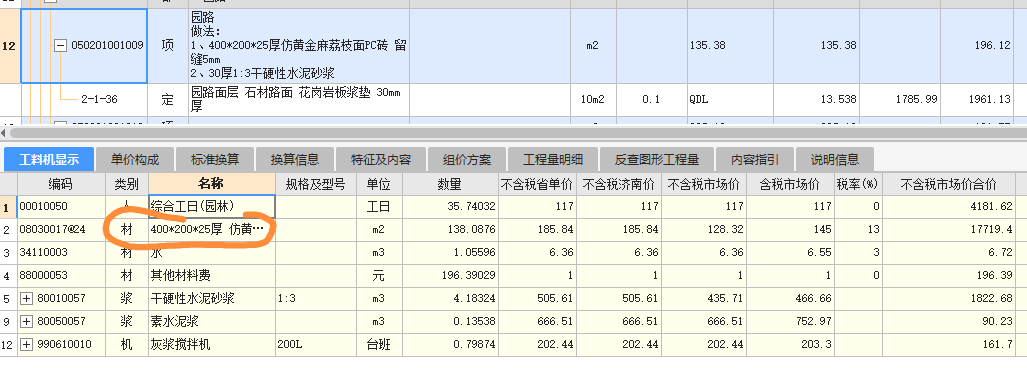This screenshot has width=1027, height=368.
Task: Click code cell 34110003 for 水
Action: coord(62,252)
